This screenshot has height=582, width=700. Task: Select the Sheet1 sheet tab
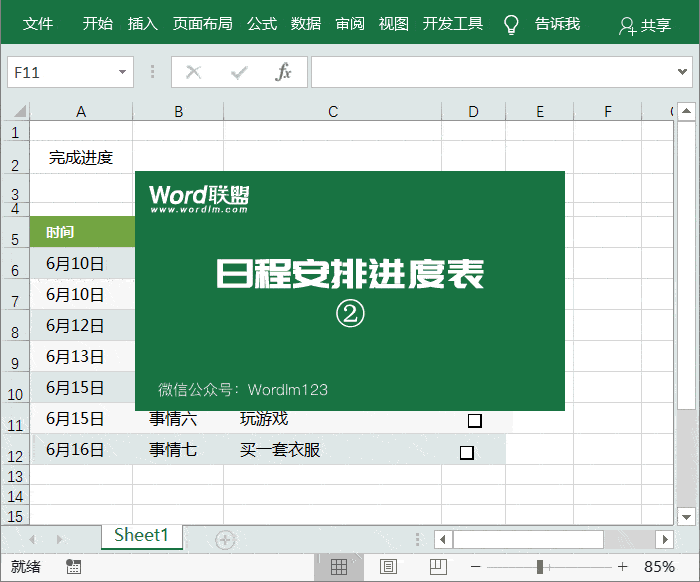coord(142,535)
